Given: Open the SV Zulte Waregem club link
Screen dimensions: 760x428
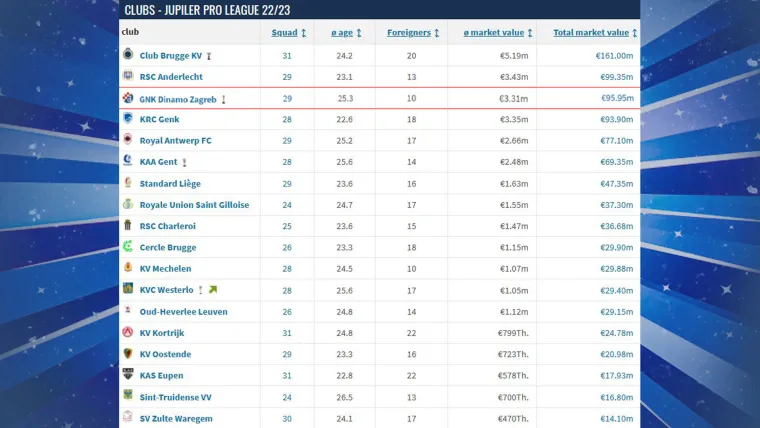Looking at the screenshot, I should (x=178, y=418).
